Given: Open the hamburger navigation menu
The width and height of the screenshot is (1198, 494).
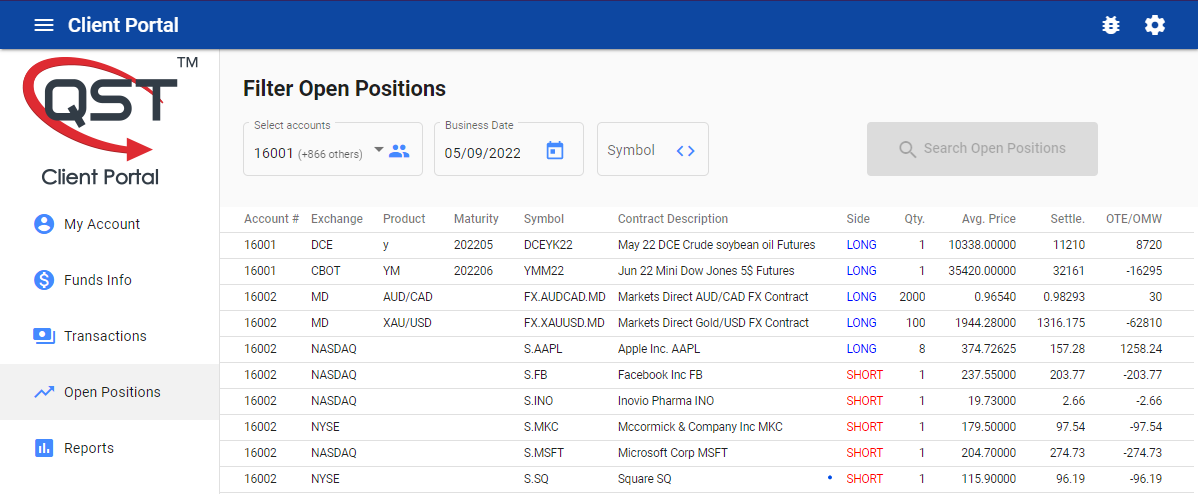Looking at the screenshot, I should tap(44, 25).
